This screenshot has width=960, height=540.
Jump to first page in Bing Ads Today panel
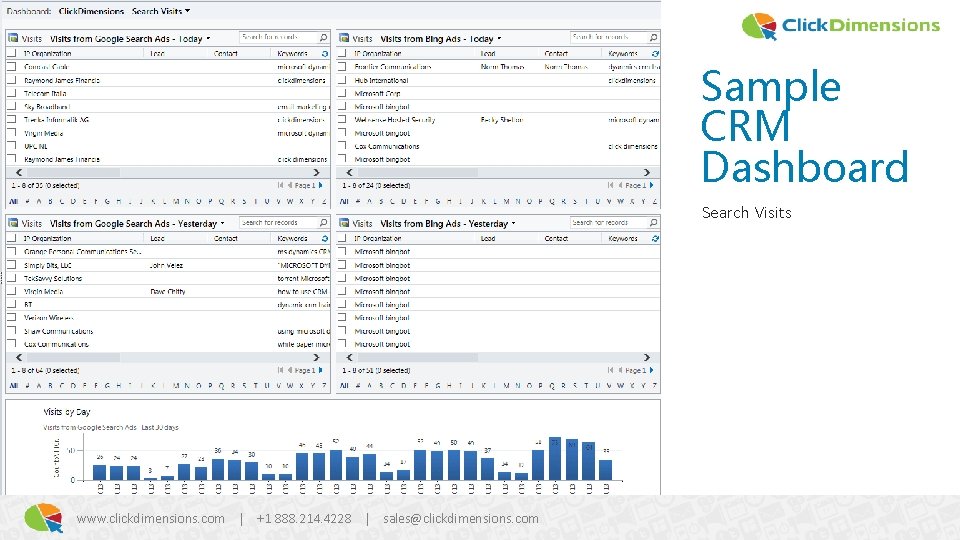[x=610, y=185]
